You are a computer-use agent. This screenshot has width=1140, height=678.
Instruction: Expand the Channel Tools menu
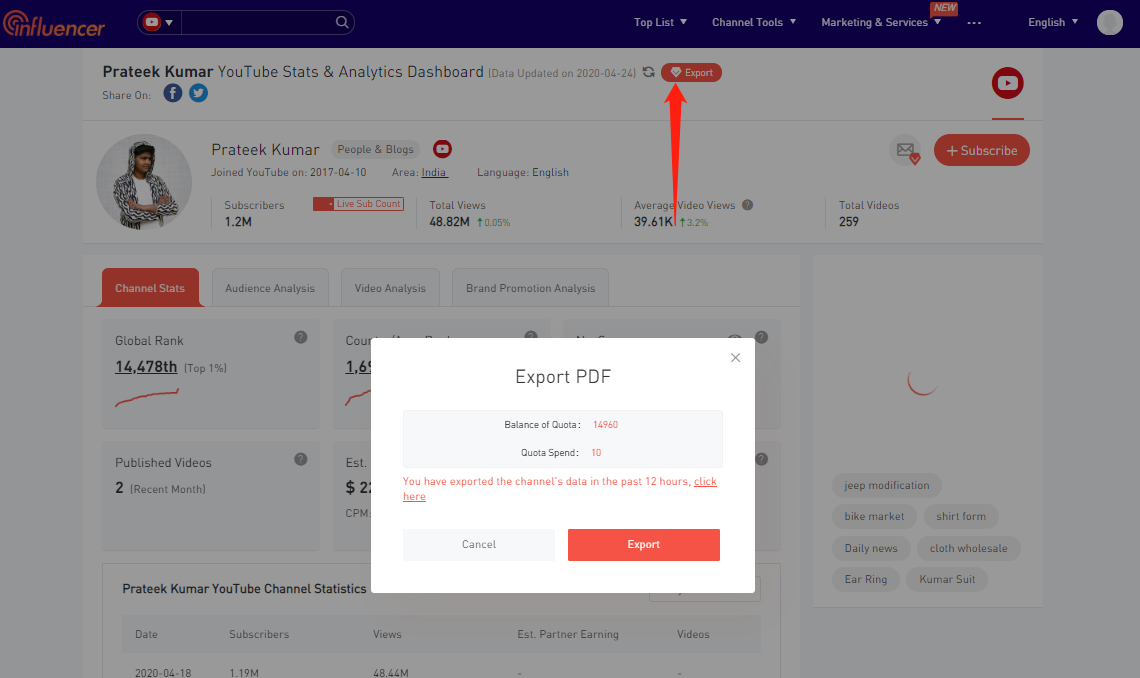click(754, 23)
